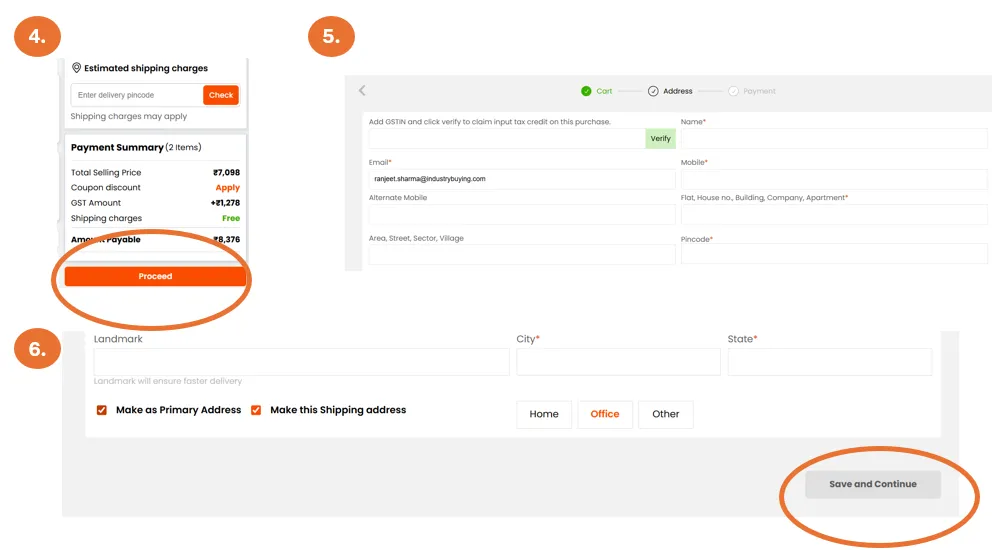Click the Check pincode button

[221, 95]
